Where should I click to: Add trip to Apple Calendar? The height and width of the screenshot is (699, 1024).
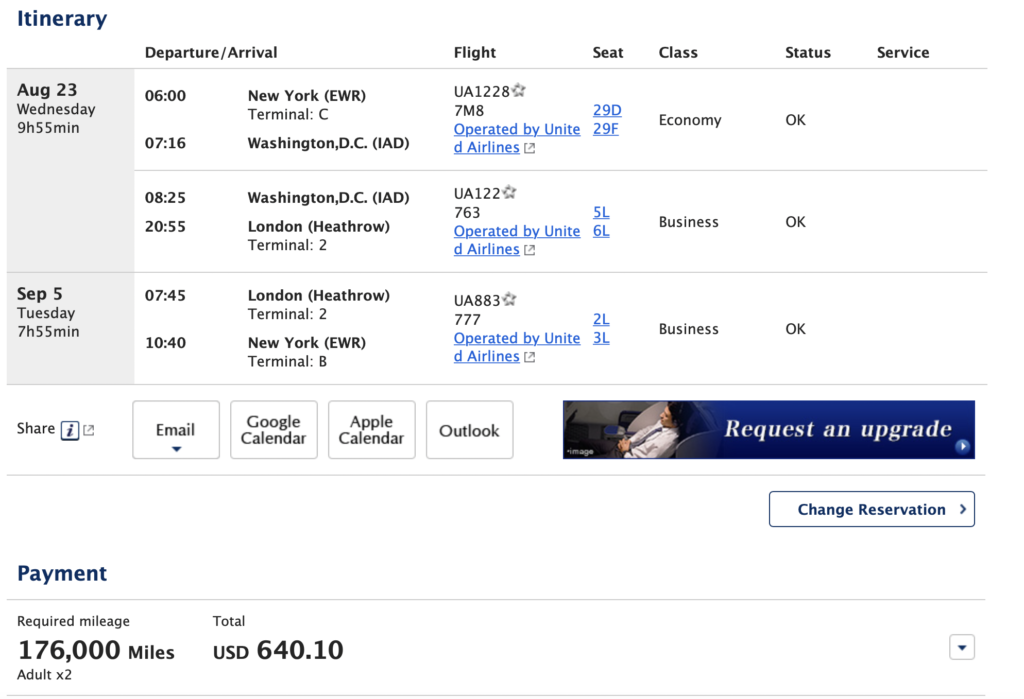click(x=371, y=430)
